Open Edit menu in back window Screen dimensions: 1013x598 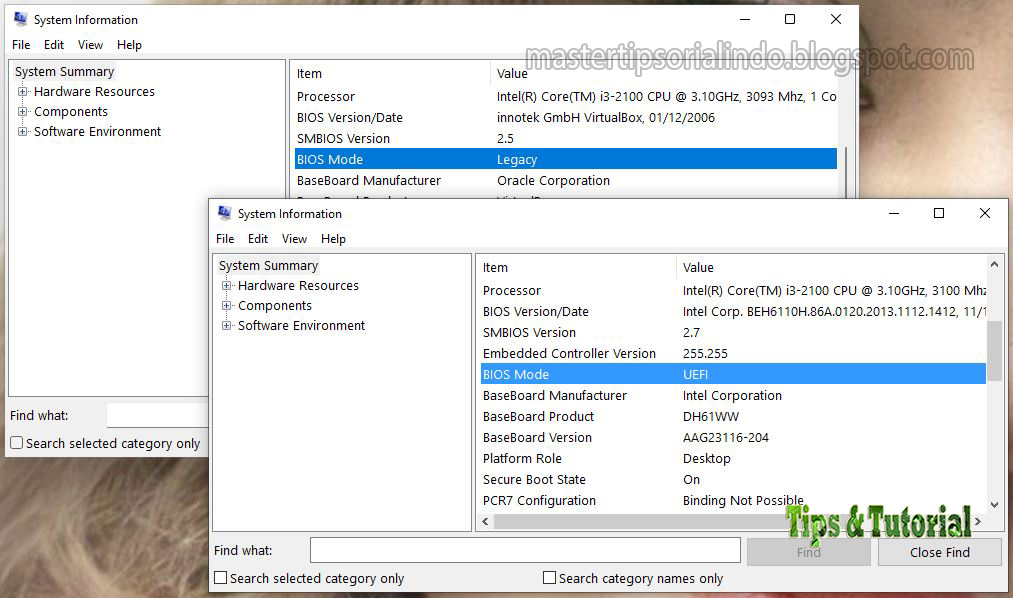tap(54, 45)
